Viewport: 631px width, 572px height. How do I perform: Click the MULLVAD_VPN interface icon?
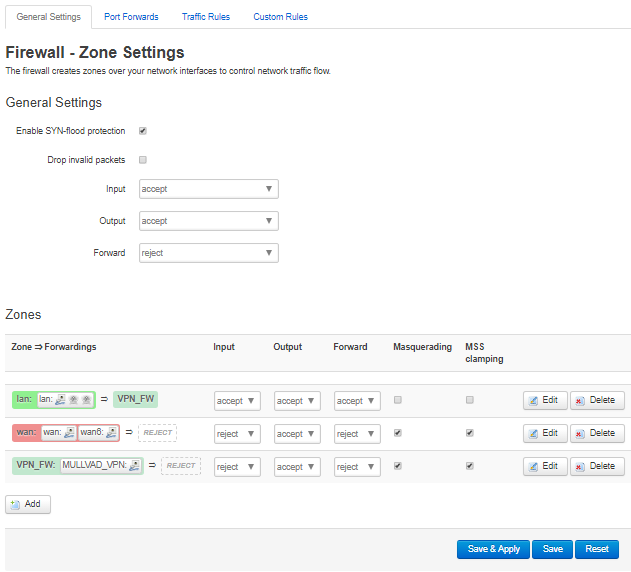coord(135,466)
